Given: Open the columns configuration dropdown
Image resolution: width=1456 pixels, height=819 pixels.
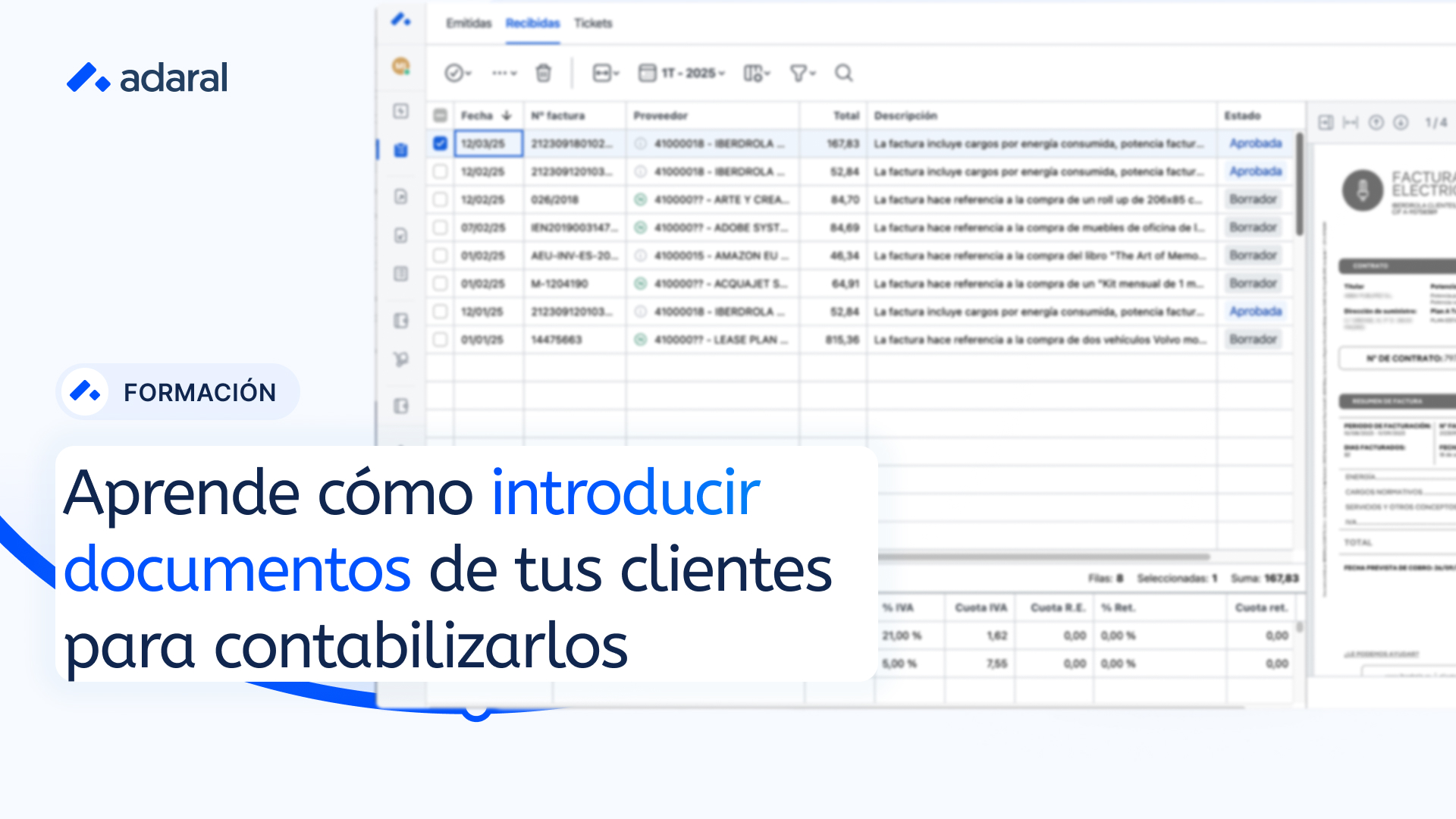Looking at the screenshot, I should (x=756, y=73).
